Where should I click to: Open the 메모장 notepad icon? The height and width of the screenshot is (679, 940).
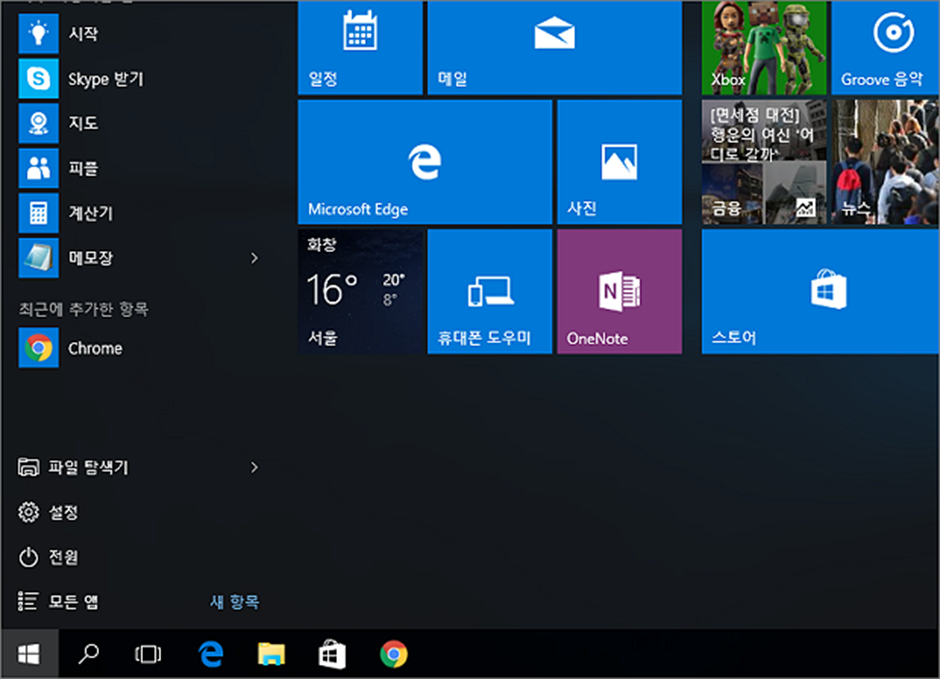[x=38, y=258]
